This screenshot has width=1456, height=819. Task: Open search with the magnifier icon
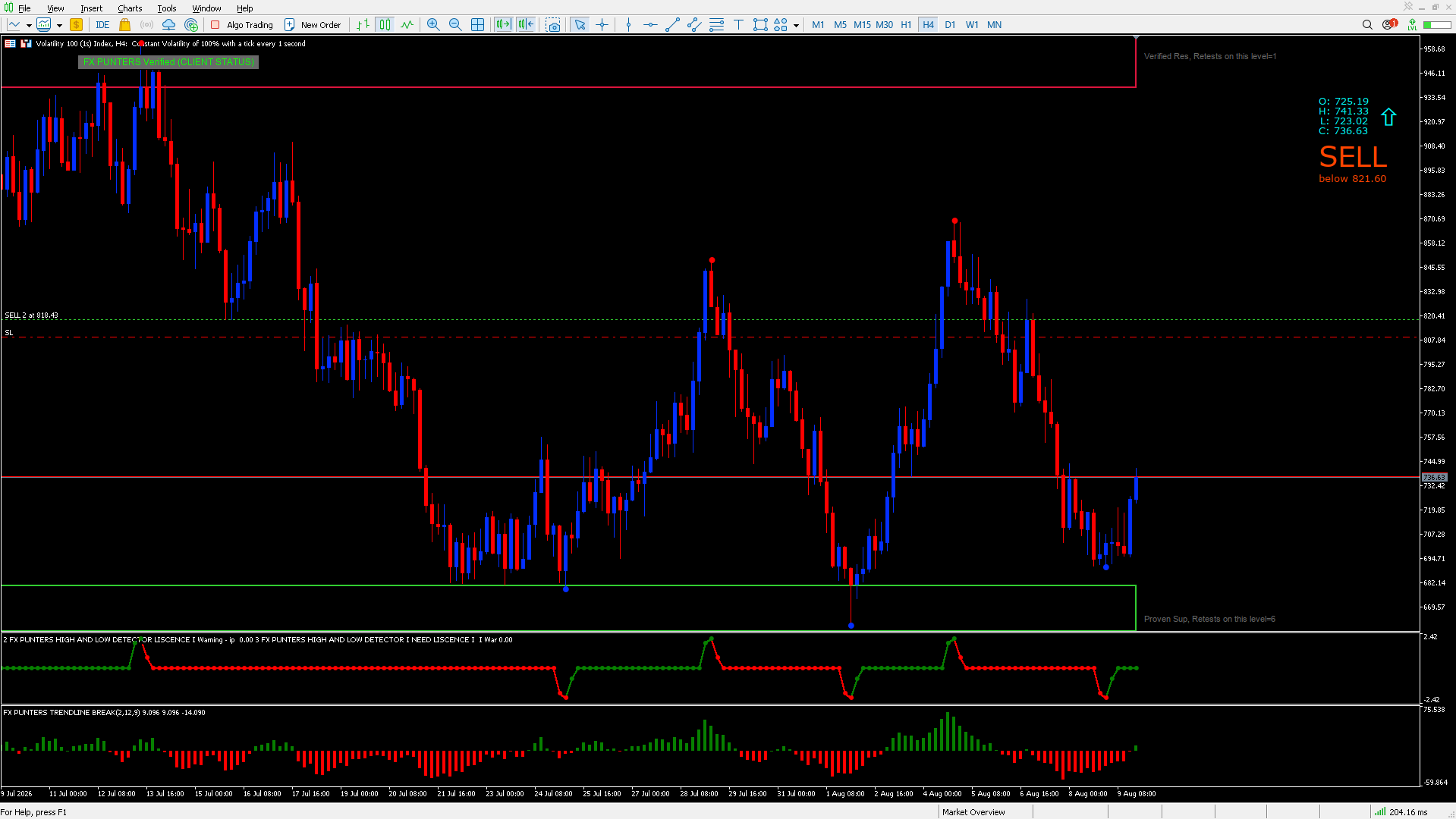[1367, 25]
